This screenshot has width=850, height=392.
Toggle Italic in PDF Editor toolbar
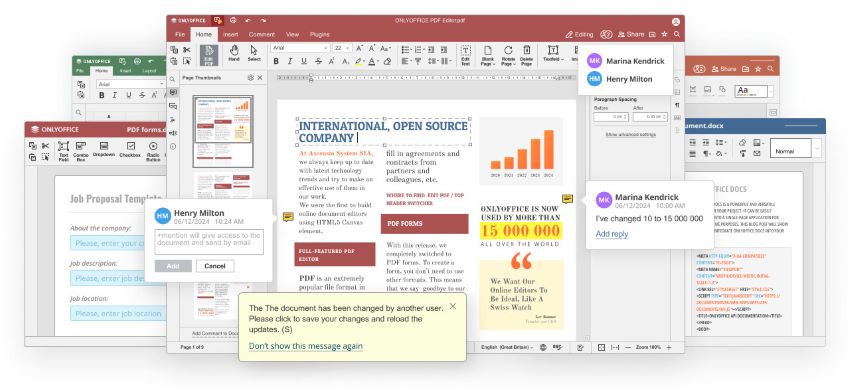[x=290, y=61]
